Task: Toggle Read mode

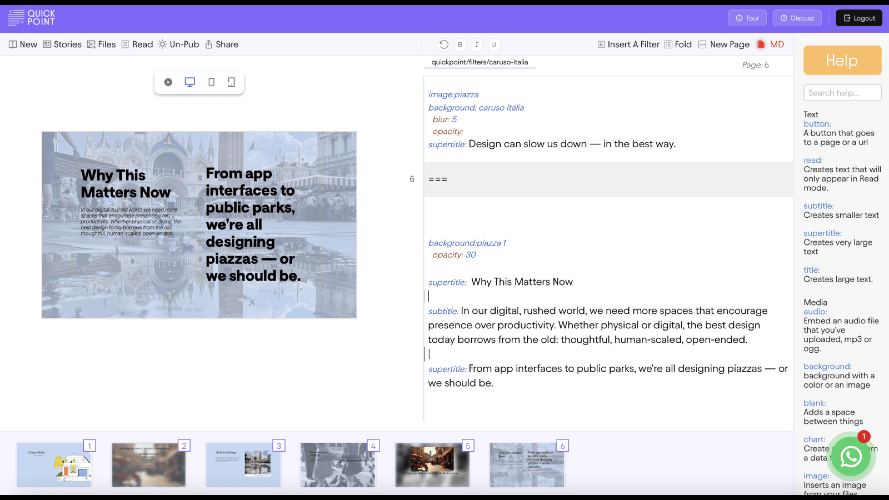Action: pos(137,45)
